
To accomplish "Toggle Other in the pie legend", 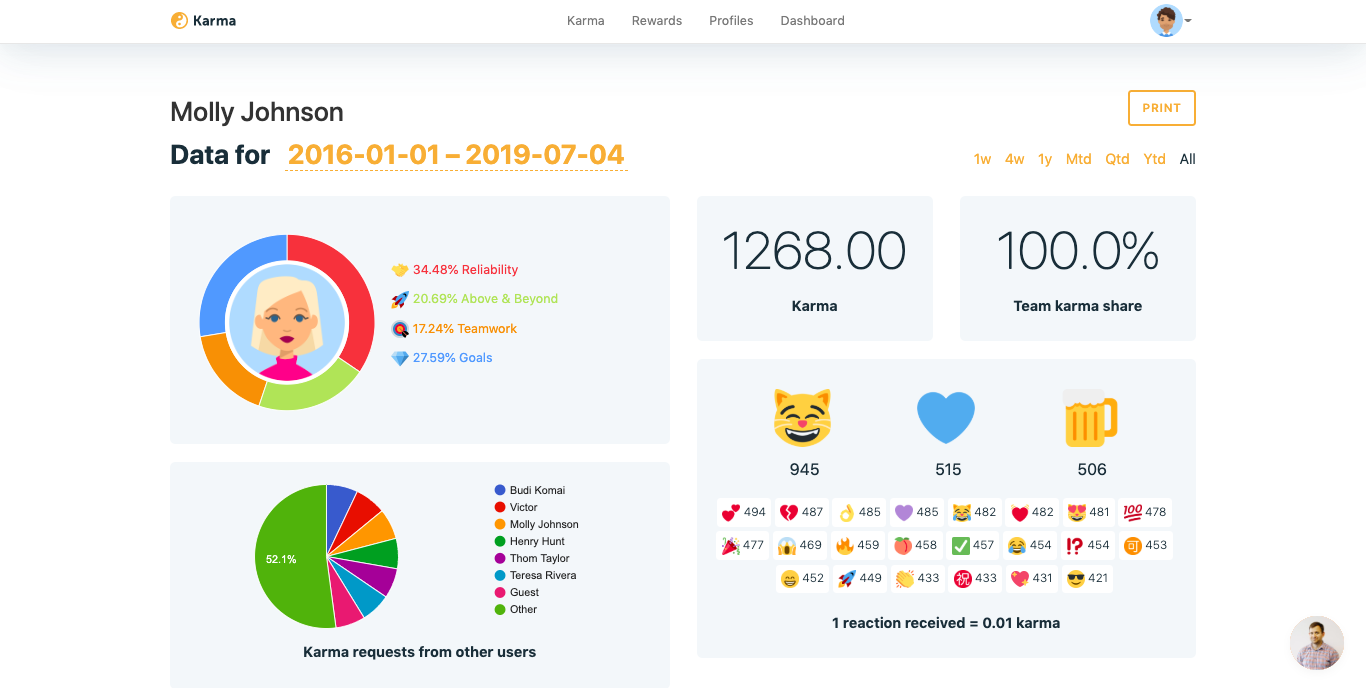I will (x=516, y=609).
